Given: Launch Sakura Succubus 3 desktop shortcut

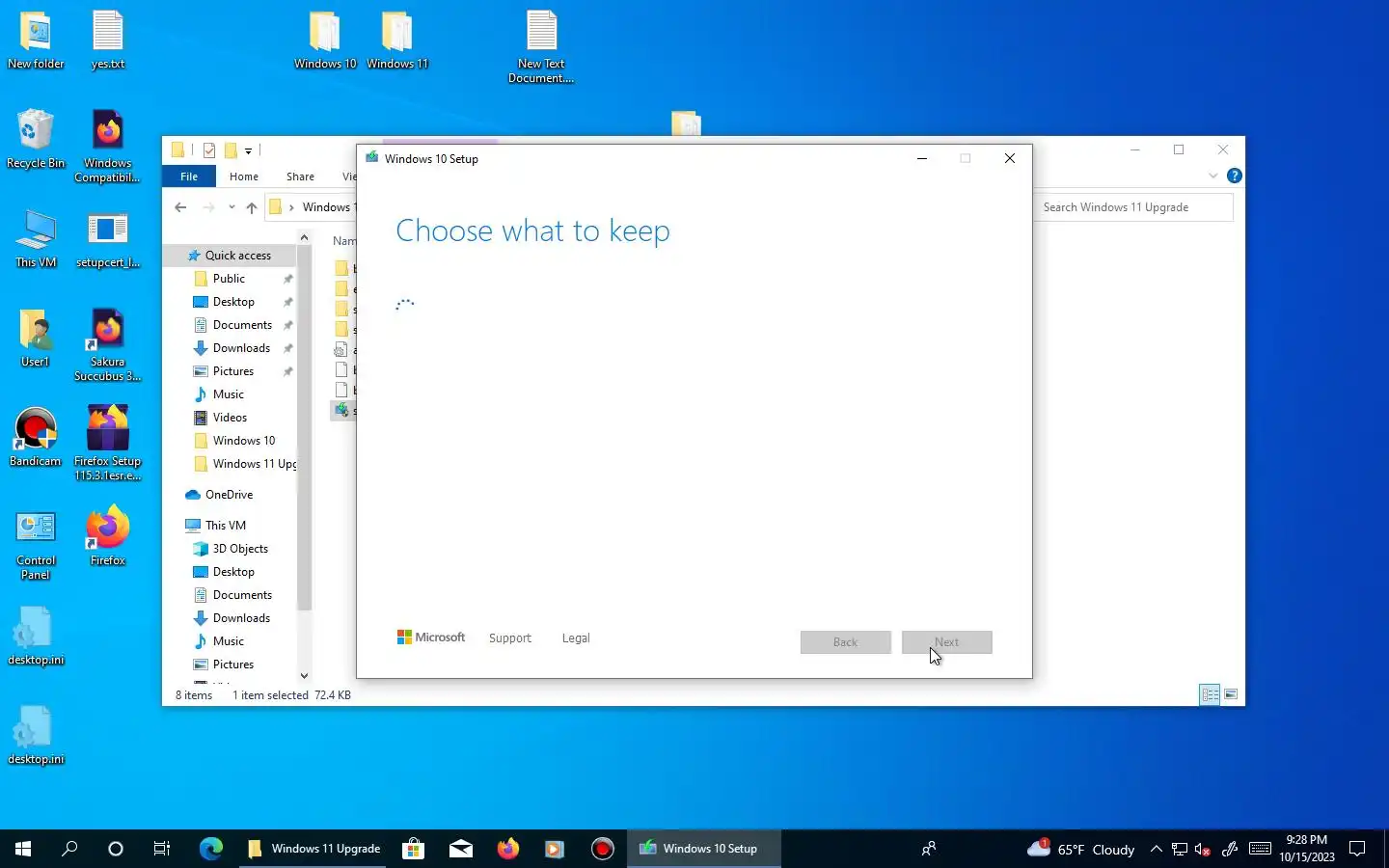Looking at the screenshot, I should tap(108, 345).
